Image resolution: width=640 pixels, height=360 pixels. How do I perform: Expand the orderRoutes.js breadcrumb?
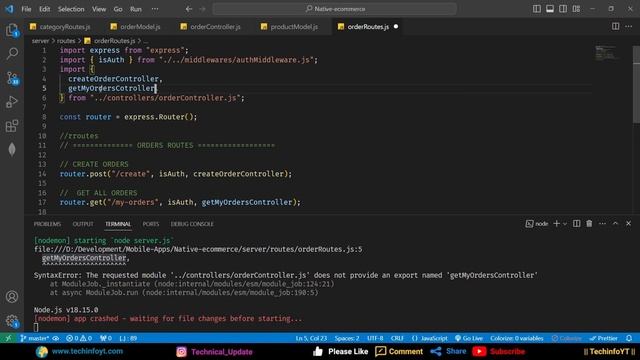[110, 41]
